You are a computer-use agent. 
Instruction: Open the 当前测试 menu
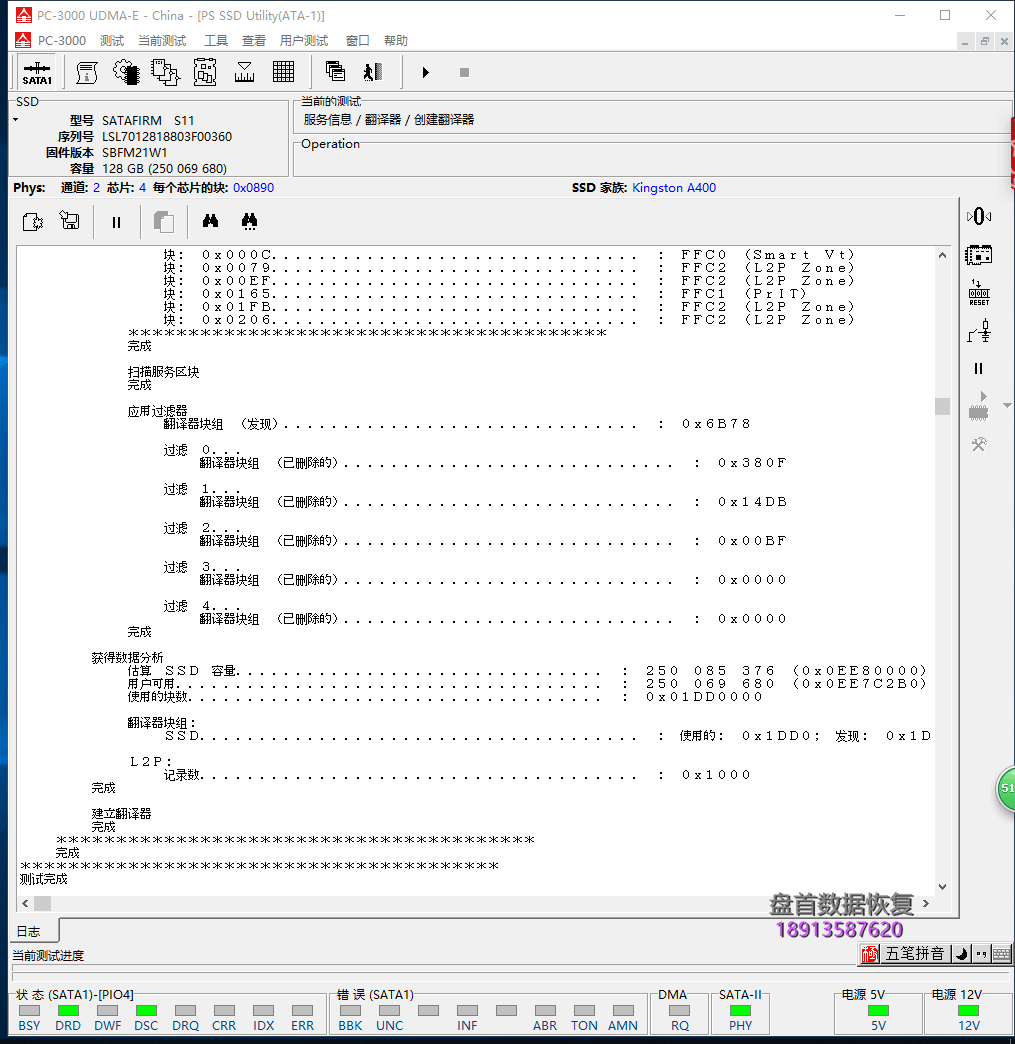coord(162,41)
